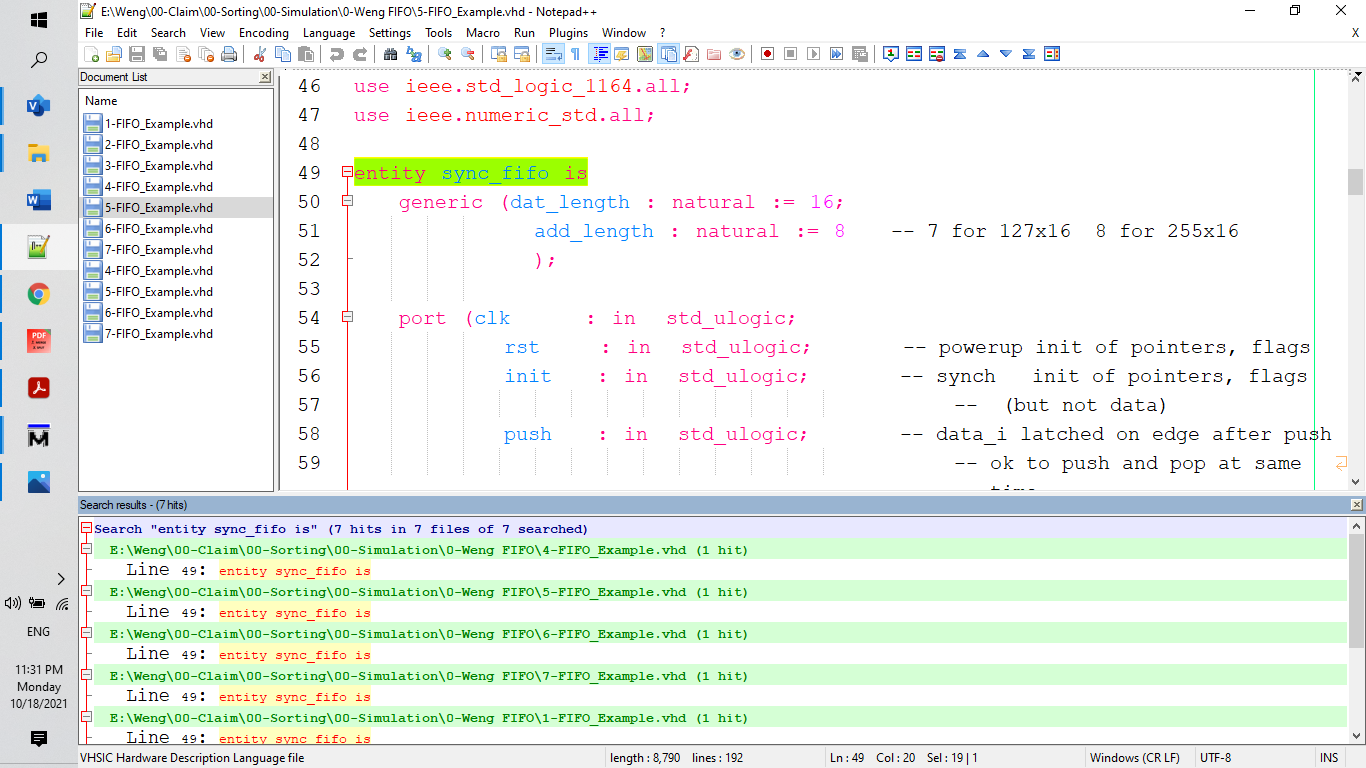Start macro recording with the red dot icon

point(767,54)
